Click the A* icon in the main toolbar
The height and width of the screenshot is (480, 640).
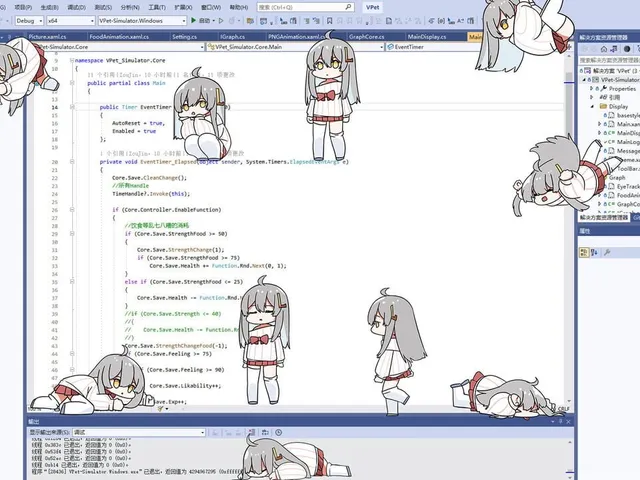(460, 20)
